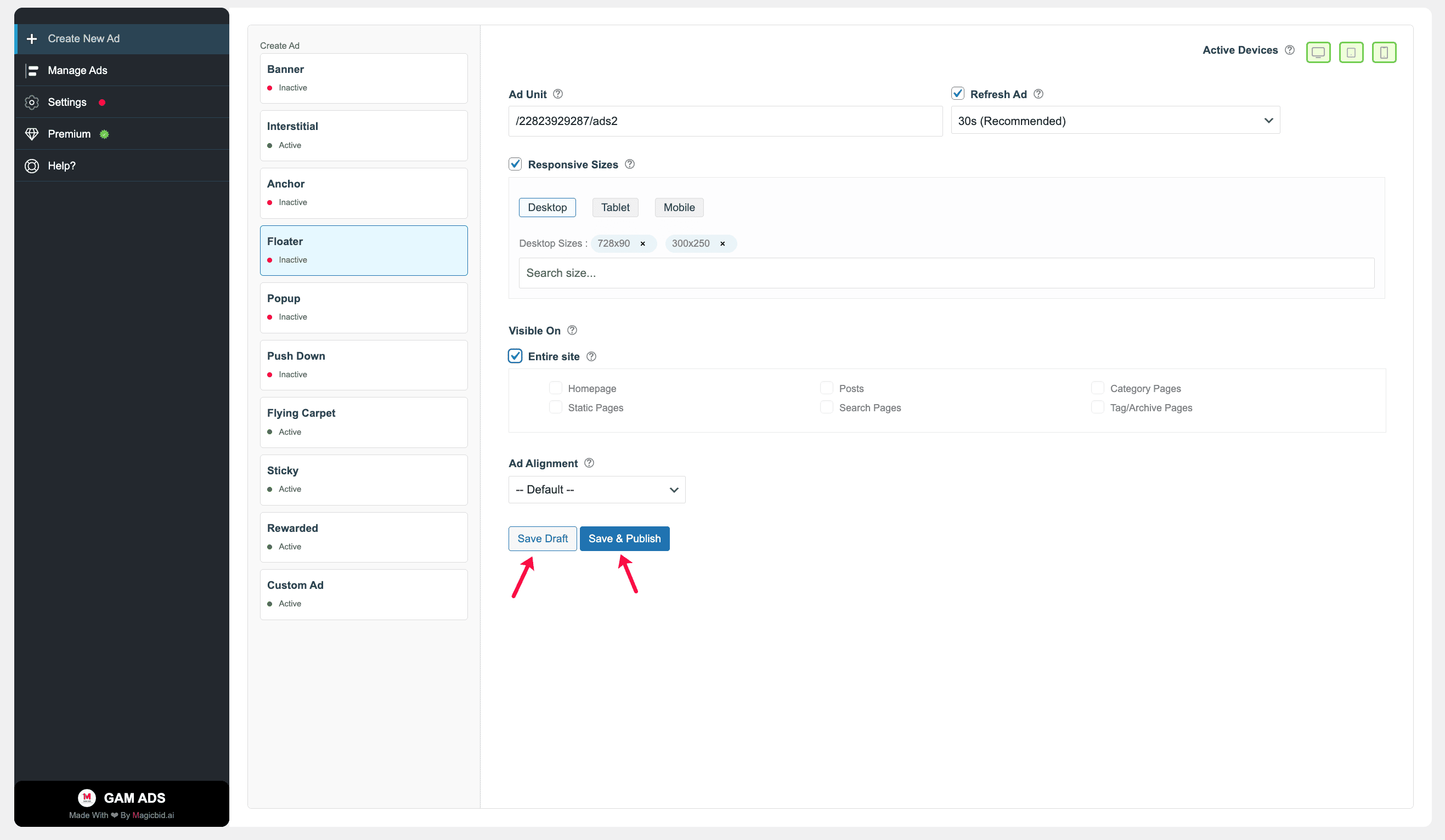Image resolution: width=1445 pixels, height=840 pixels.
Task: Select the Banner ad type card
Action: tap(364, 78)
